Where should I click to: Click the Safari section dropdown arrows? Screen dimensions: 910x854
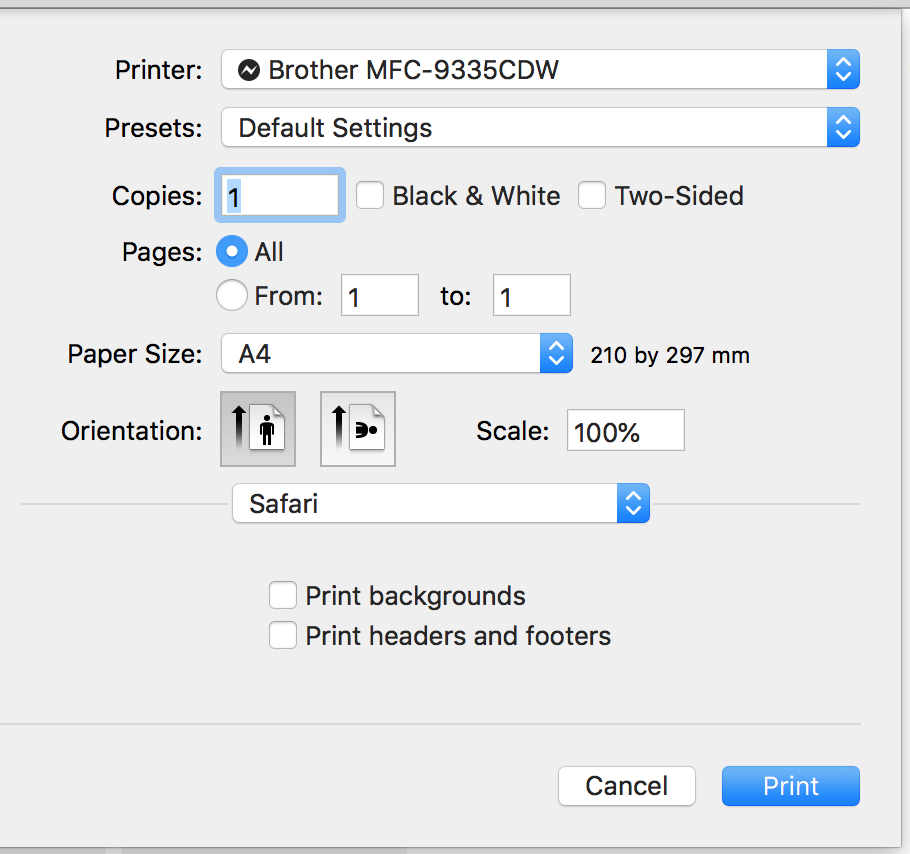pos(633,503)
